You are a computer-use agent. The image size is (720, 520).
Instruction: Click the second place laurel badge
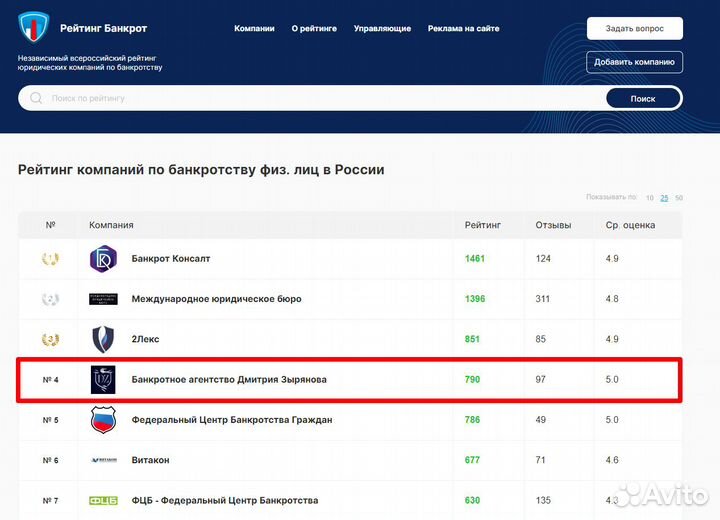(50, 299)
